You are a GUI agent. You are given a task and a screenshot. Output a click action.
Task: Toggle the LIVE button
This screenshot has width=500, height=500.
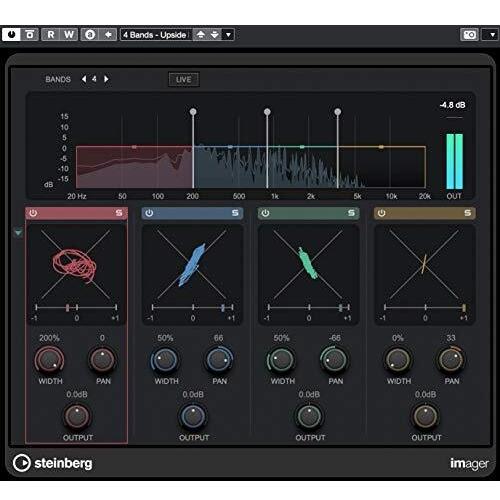[x=184, y=79]
